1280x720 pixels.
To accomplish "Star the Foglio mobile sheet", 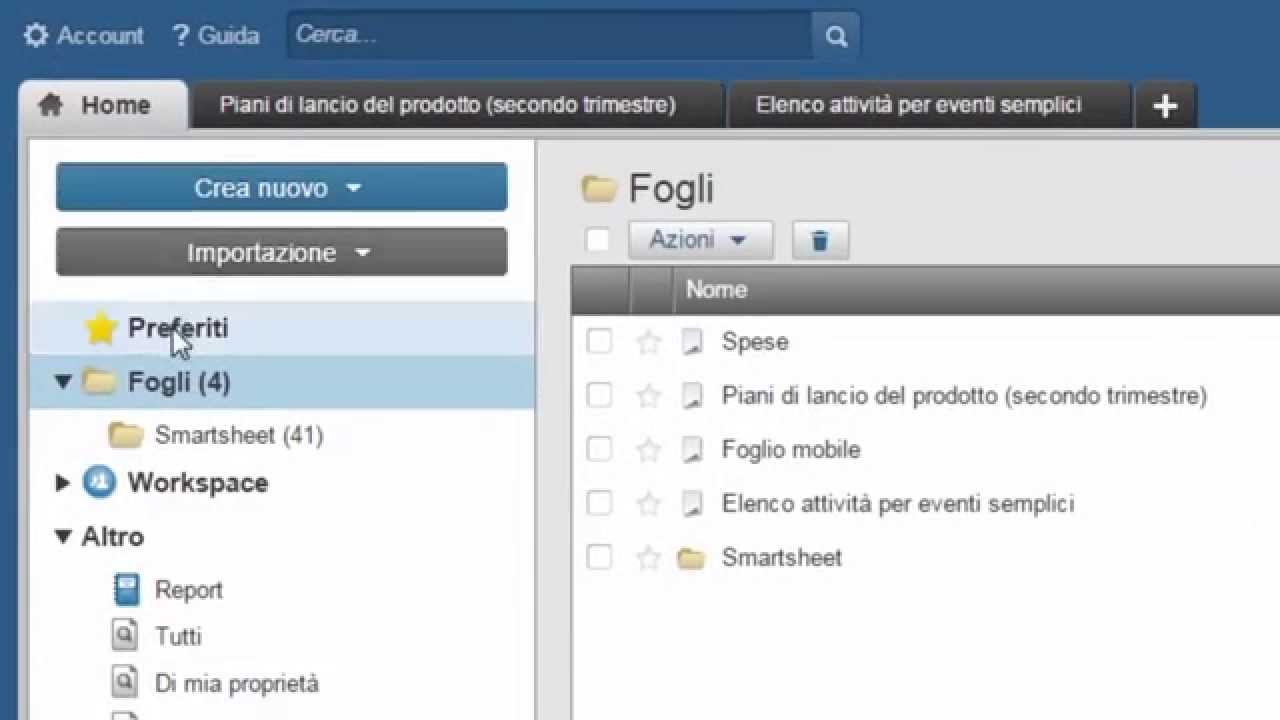I will click(649, 451).
